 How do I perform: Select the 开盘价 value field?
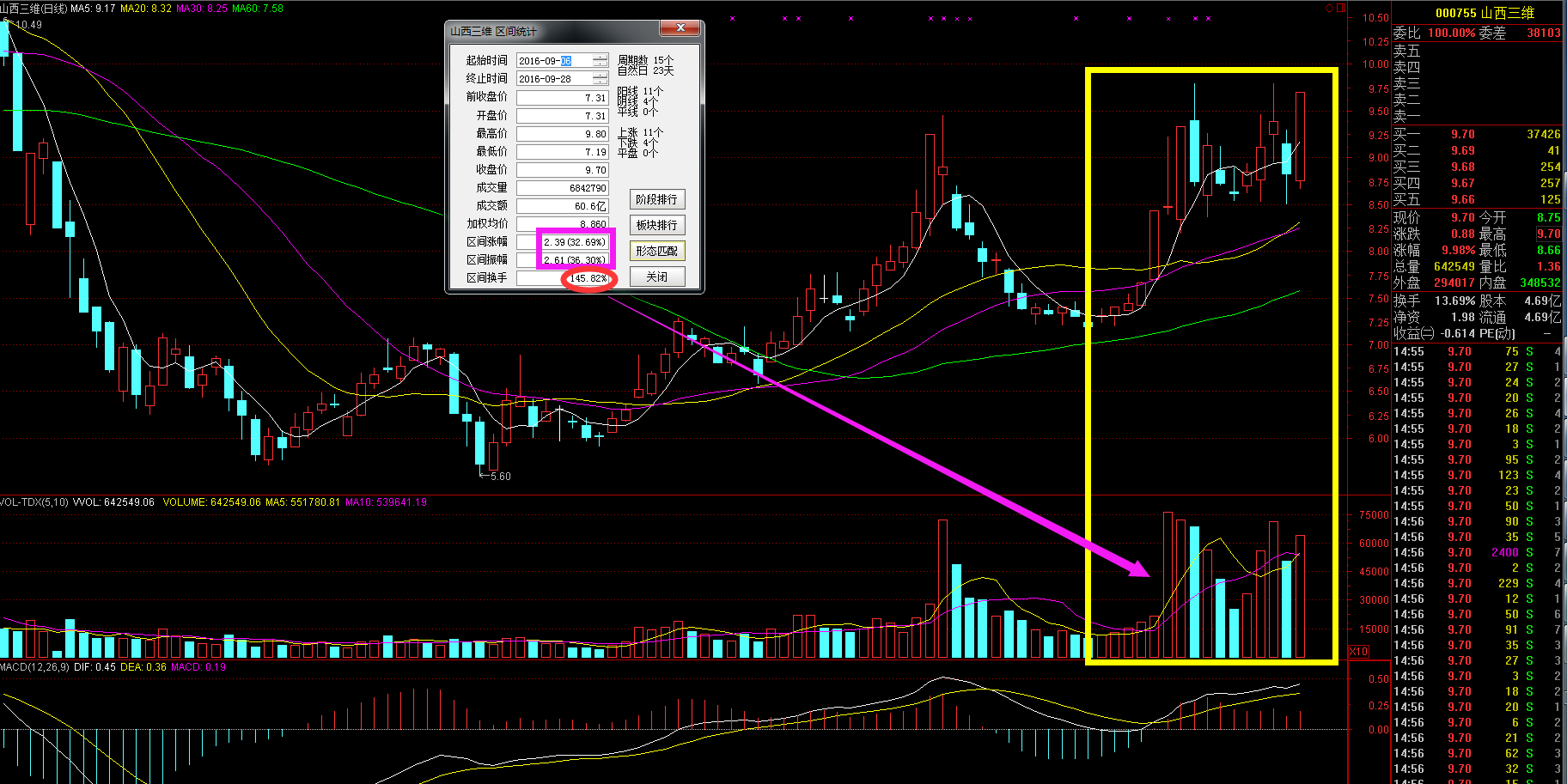(563, 116)
